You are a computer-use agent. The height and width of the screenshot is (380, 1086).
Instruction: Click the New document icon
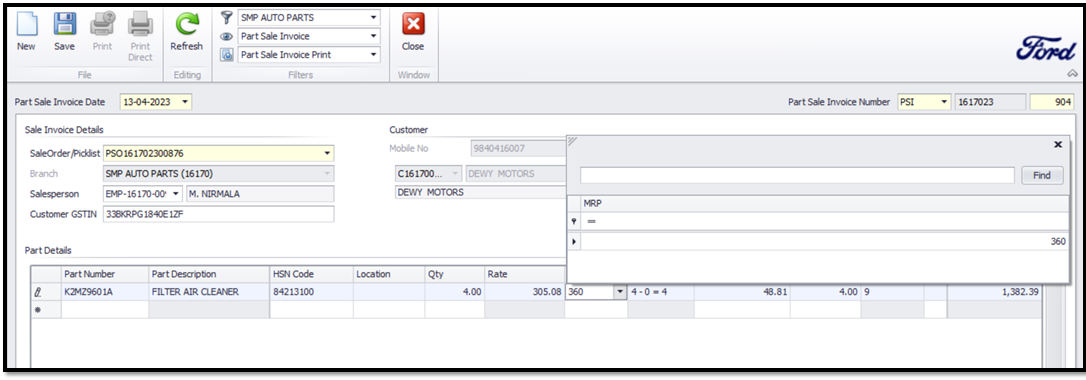26,24
